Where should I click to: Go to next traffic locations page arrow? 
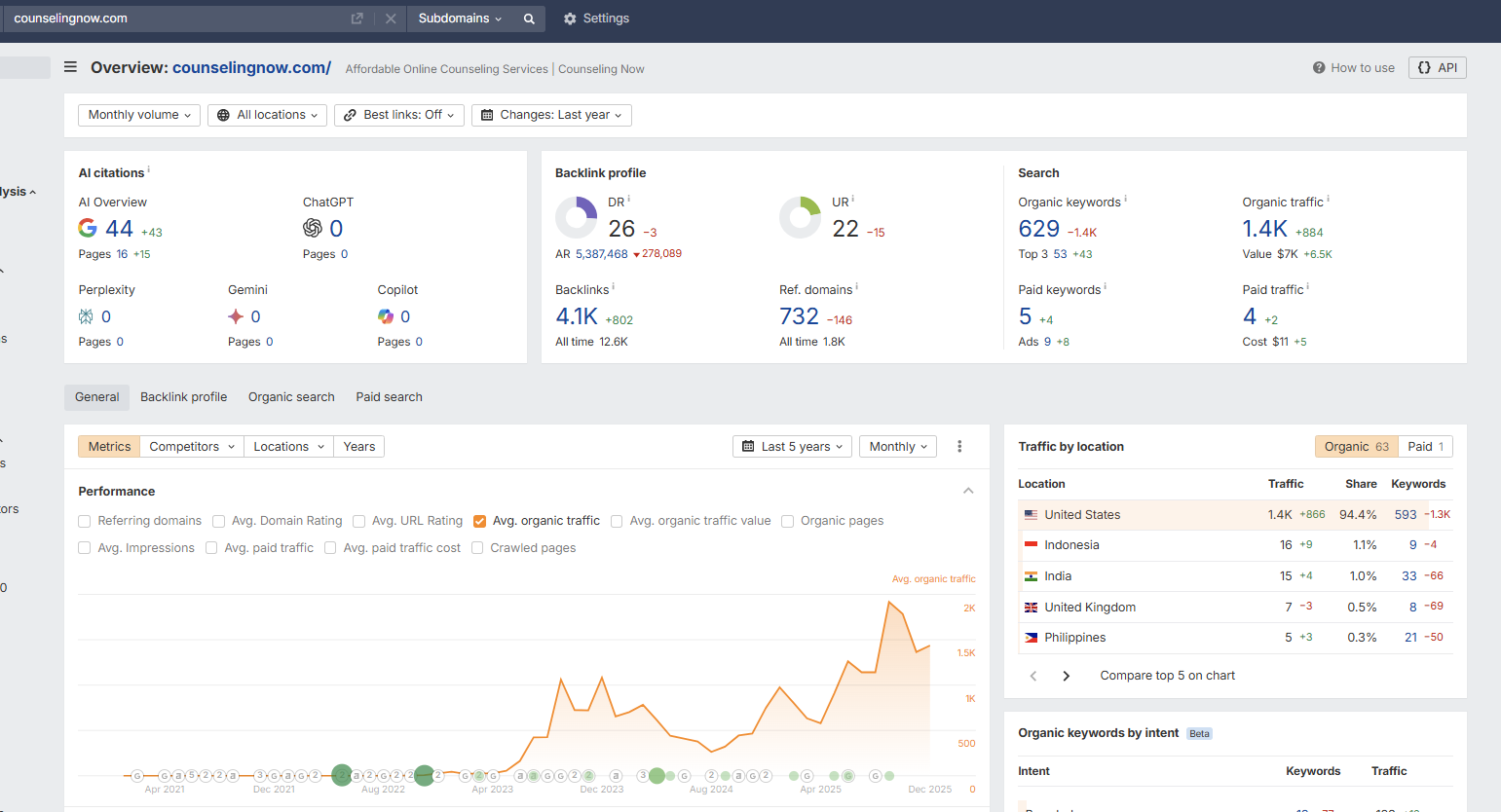[1066, 676]
